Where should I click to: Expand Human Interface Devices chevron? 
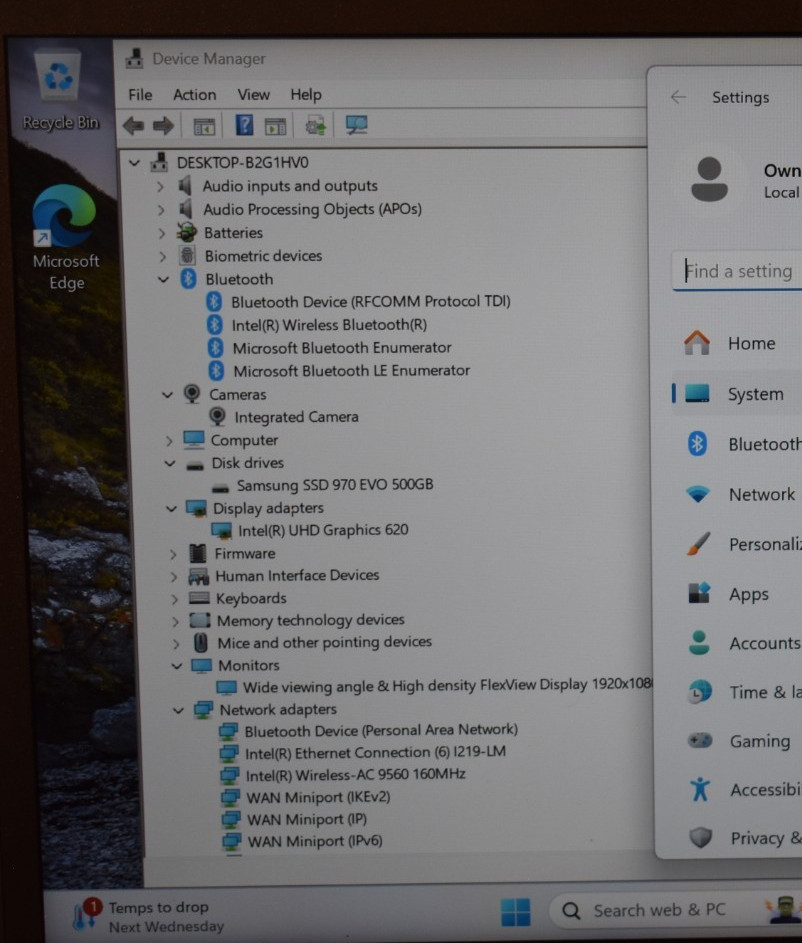point(174,577)
